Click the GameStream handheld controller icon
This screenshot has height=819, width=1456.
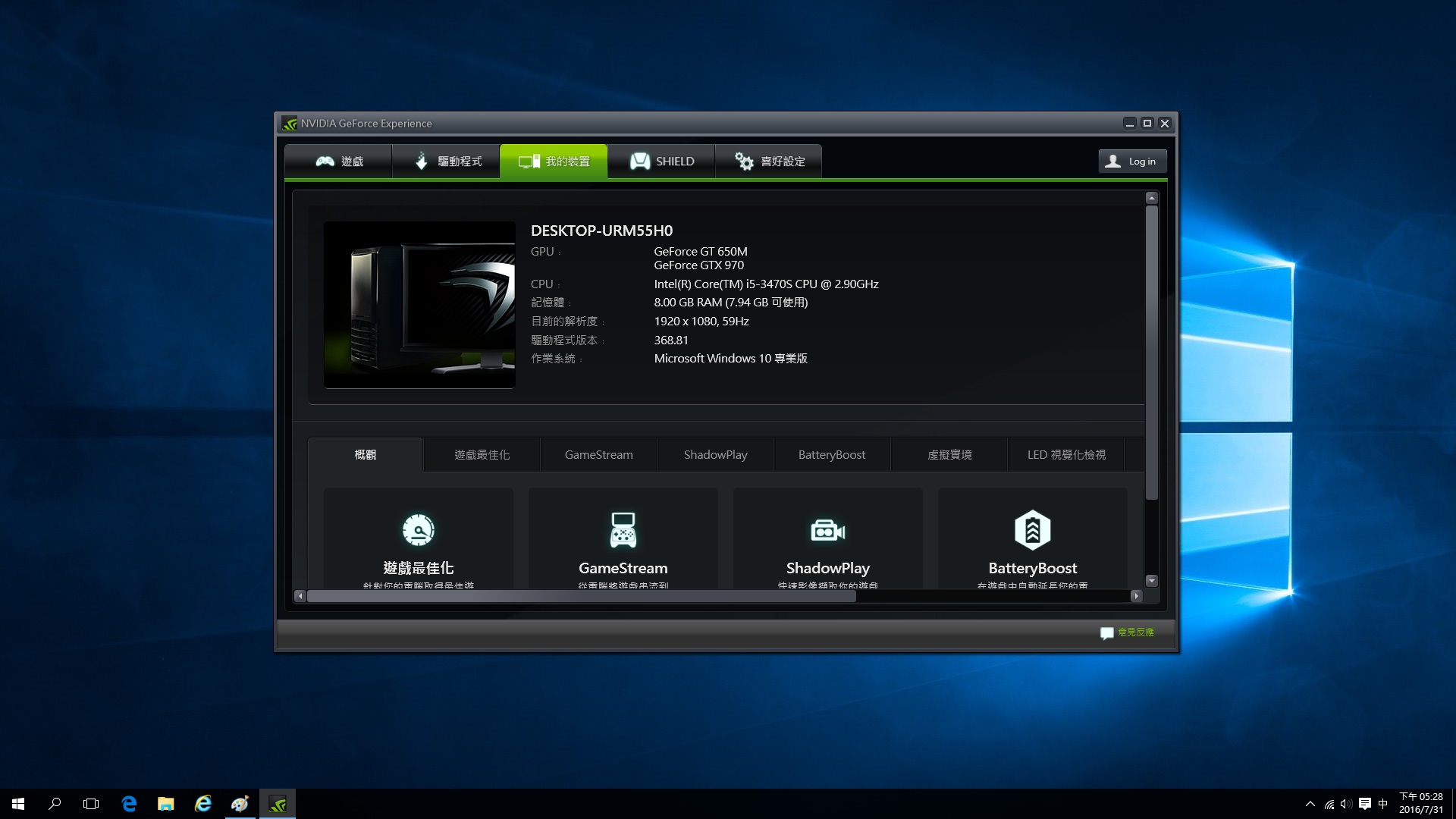click(623, 530)
